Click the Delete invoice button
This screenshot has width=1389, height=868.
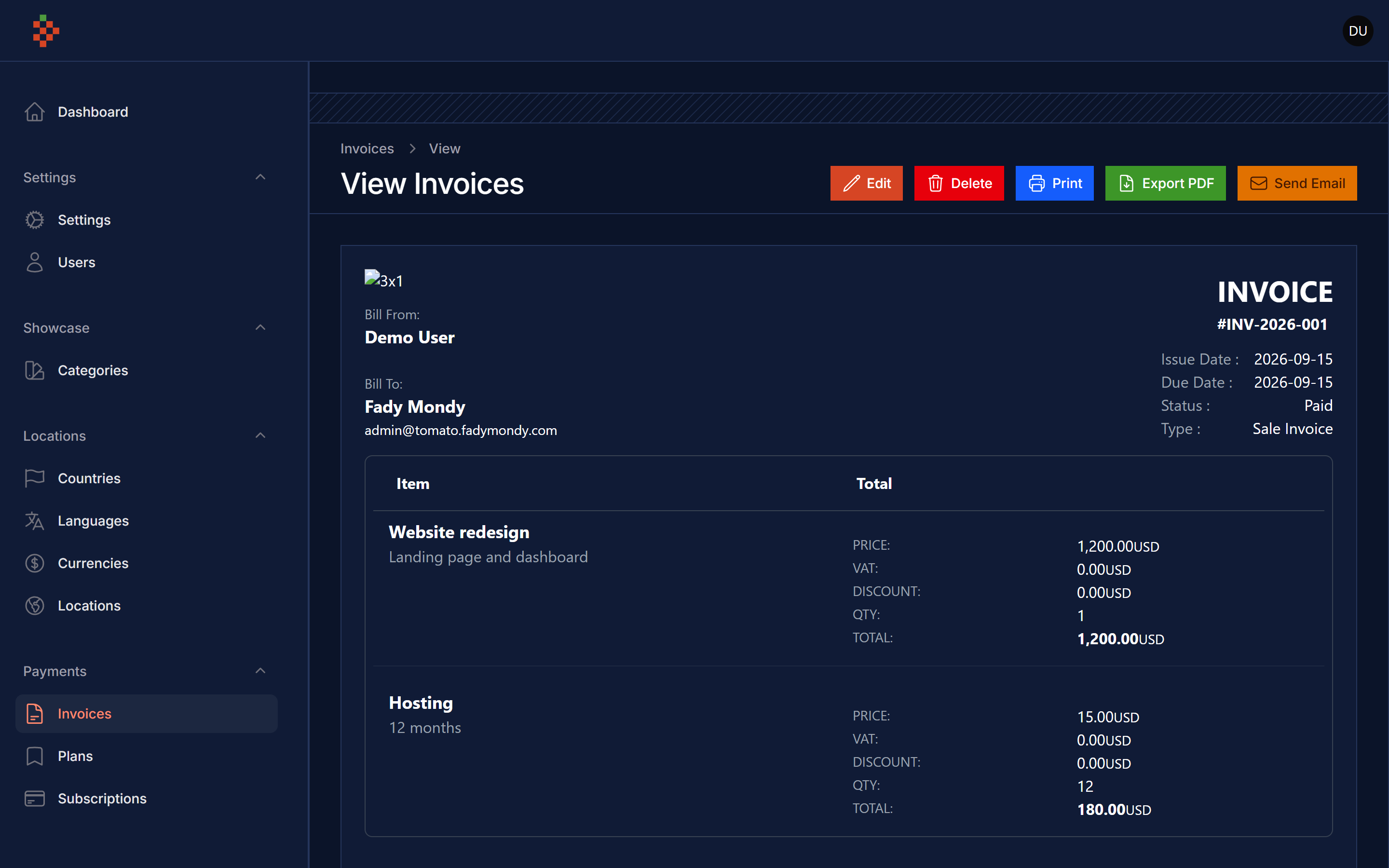(x=958, y=183)
